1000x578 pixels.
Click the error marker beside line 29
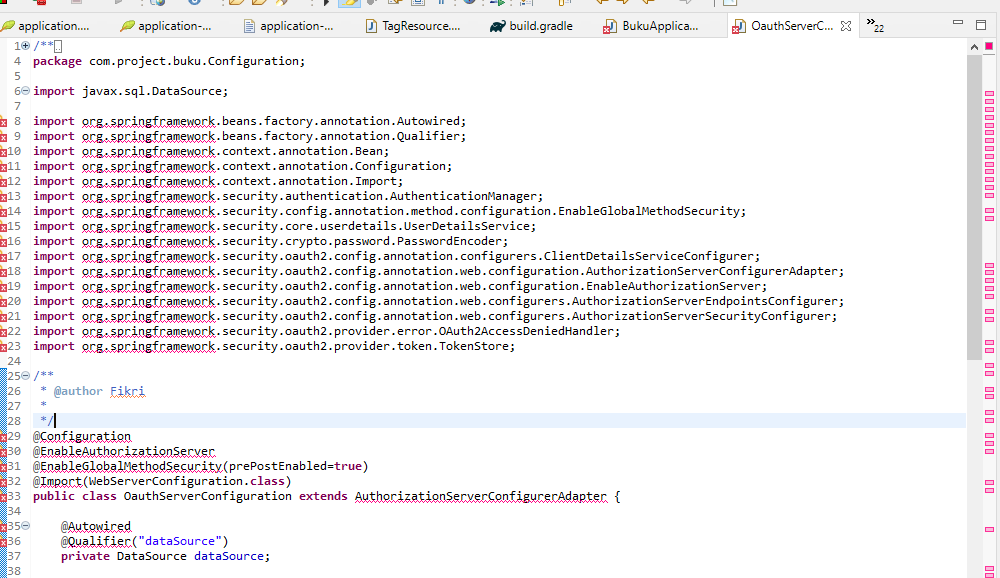4,436
